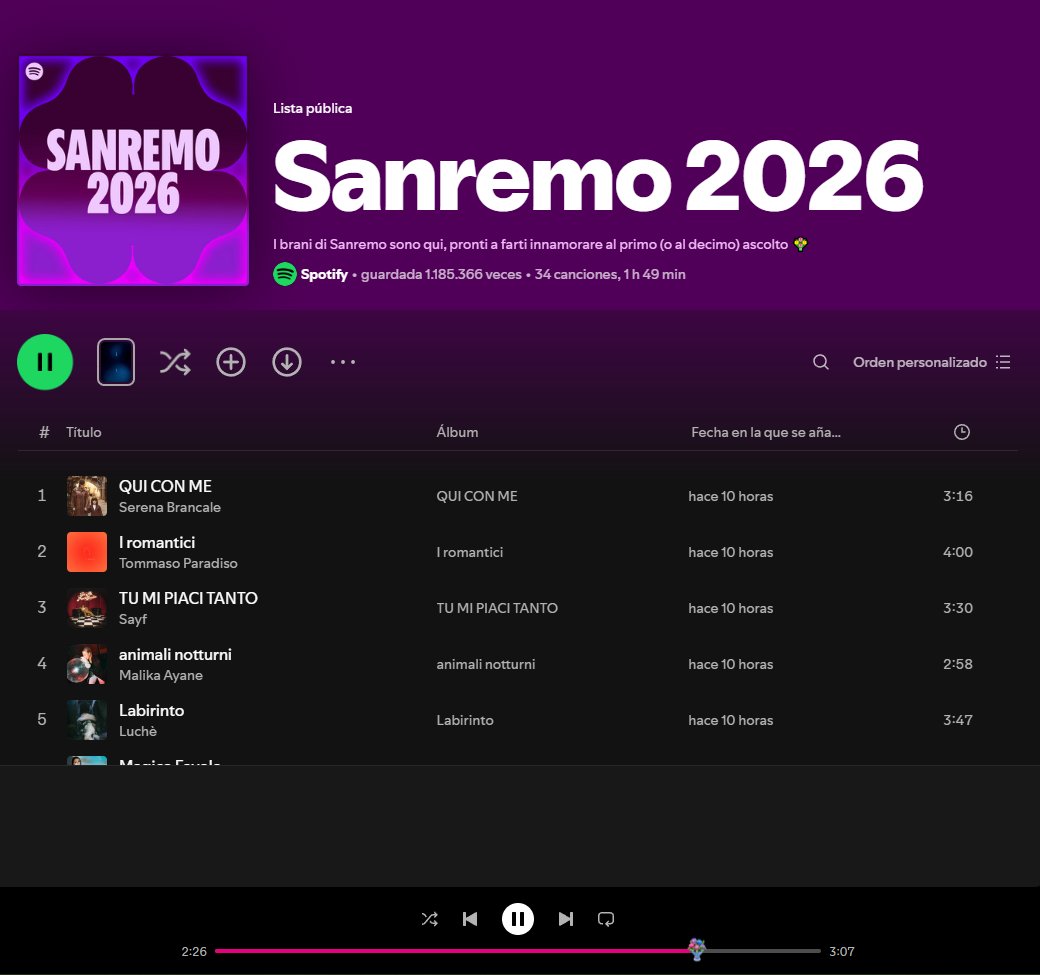The width and height of the screenshot is (1040, 975).
Task: Click the hace 10 horas date in Labirinto row
Action: pyautogui.click(x=730, y=720)
